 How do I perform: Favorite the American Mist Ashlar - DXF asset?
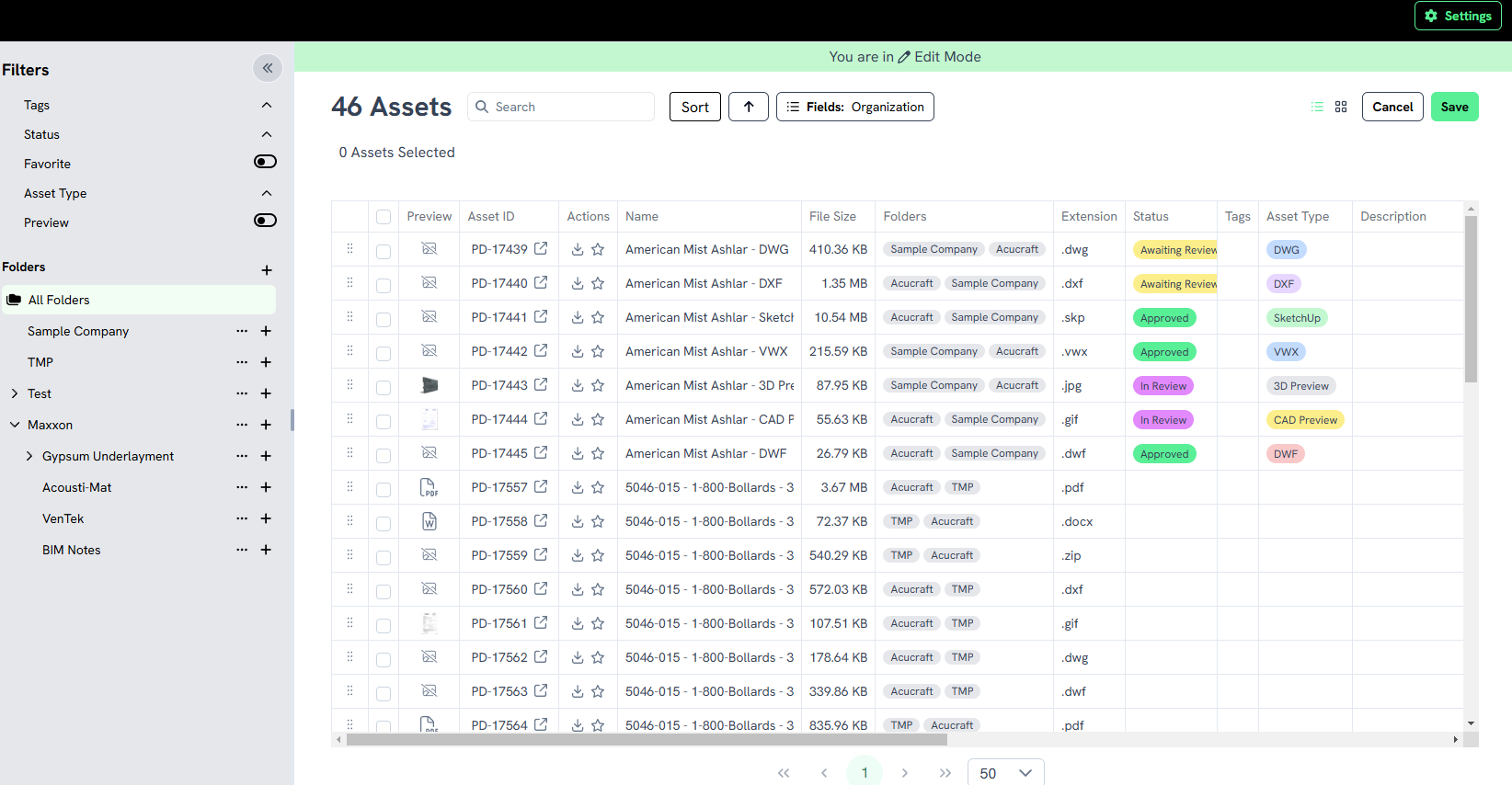coord(598,283)
